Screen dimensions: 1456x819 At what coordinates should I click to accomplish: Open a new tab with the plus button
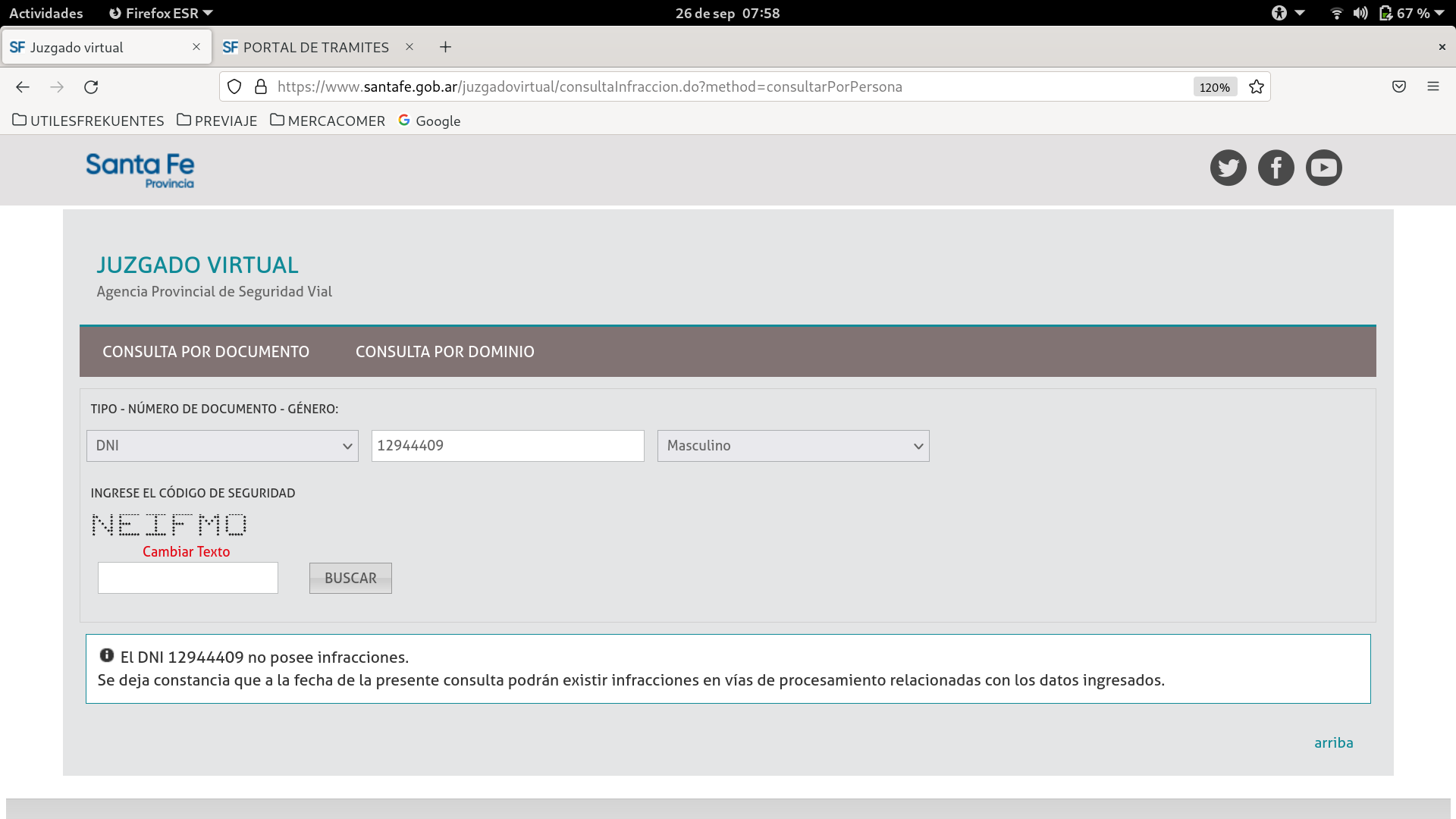click(x=445, y=47)
